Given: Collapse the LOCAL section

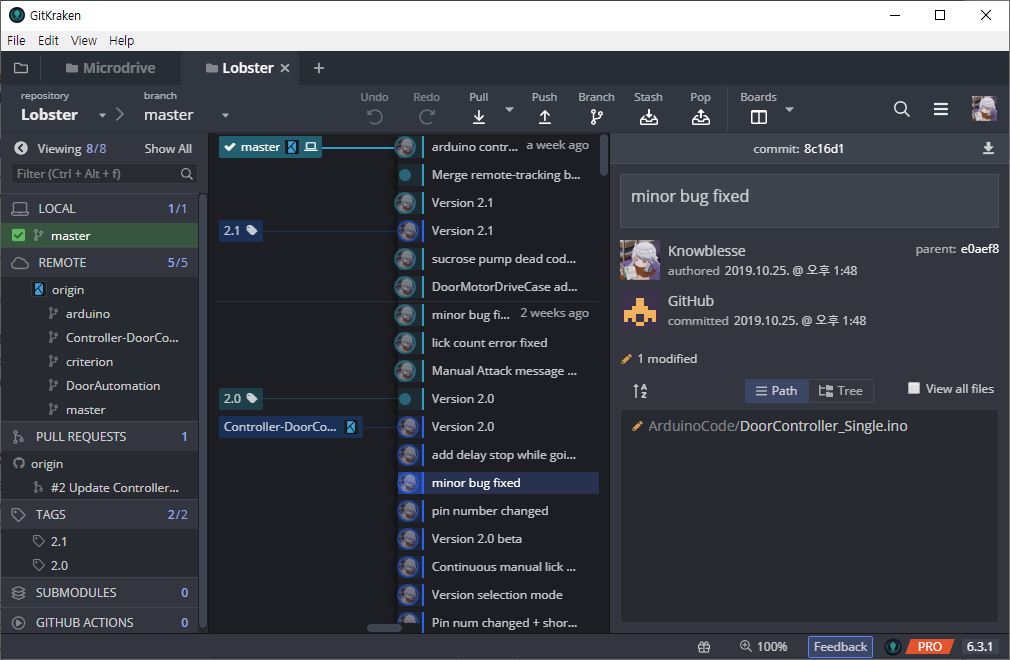Looking at the screenshot, I should click(100, 209).
